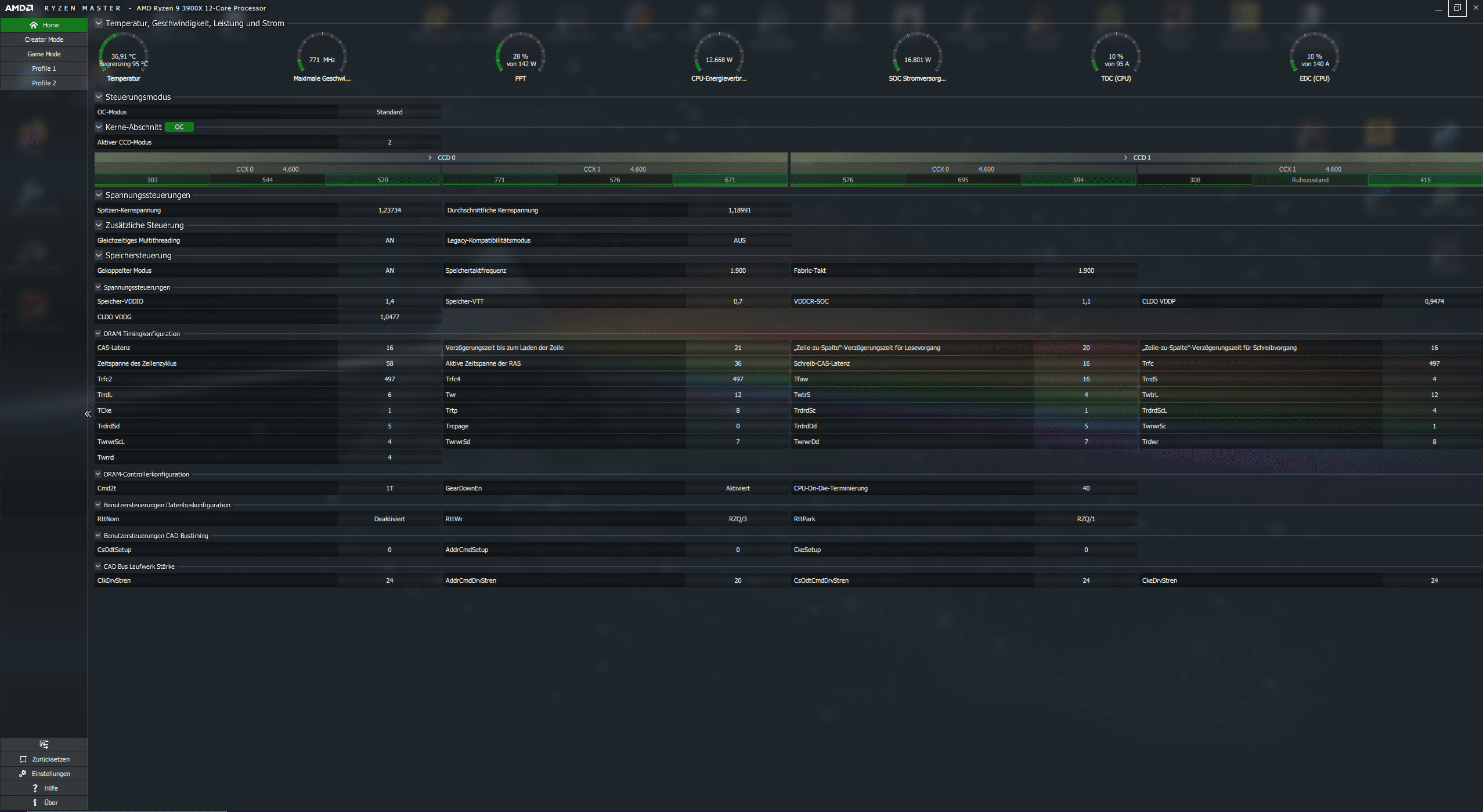Click Spitzen-Kernspannung value 1,23734
The image size is (1483, 812).
coord(389,210)
